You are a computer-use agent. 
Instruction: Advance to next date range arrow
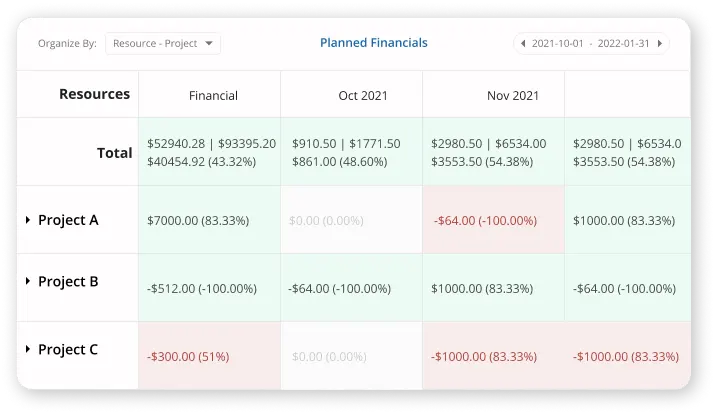click(x=661, y=44)
